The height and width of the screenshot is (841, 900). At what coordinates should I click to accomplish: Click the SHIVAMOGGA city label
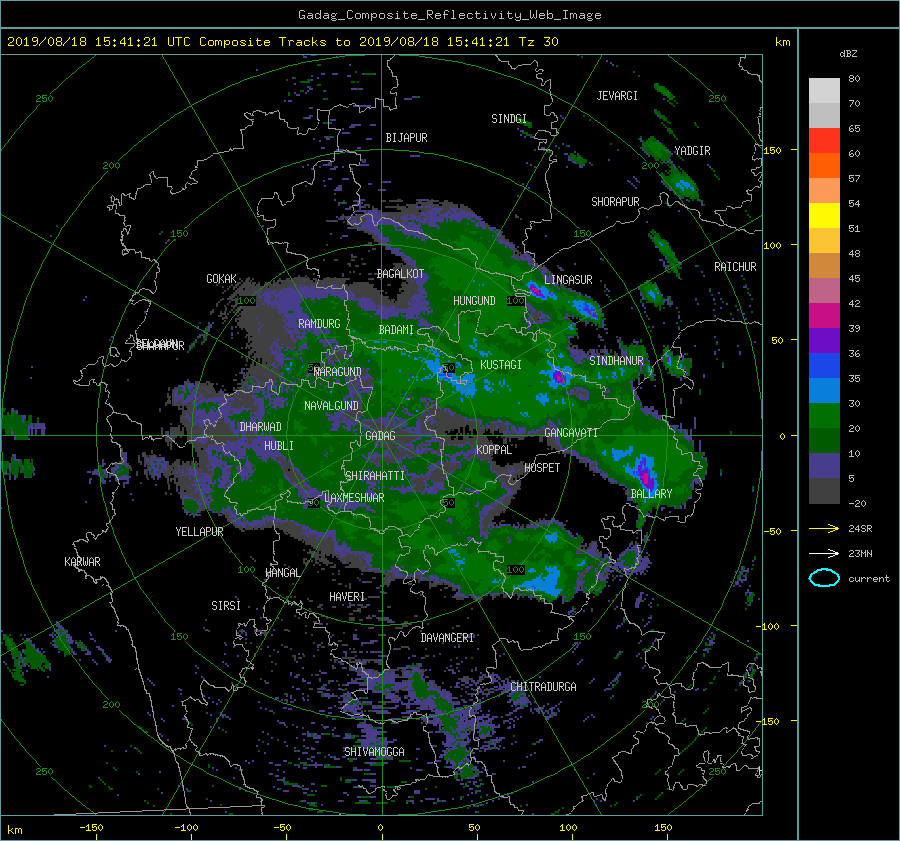(x=374, y=751)
